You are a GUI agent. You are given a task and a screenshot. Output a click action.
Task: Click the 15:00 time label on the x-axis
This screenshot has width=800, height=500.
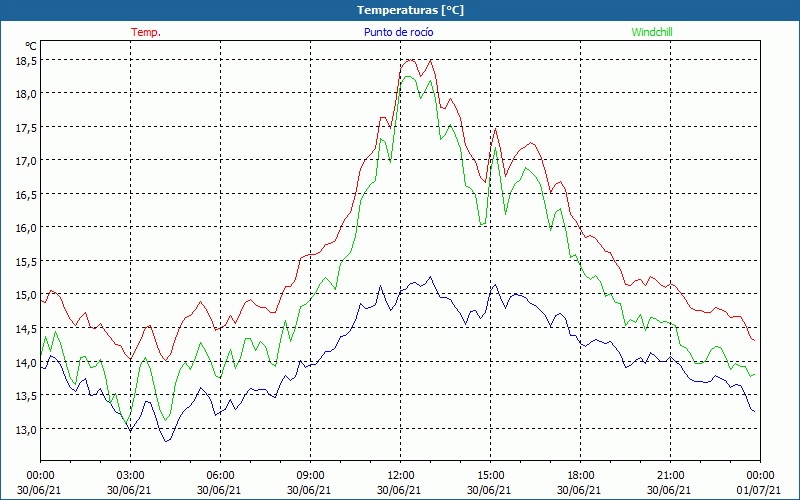(490, 476)
